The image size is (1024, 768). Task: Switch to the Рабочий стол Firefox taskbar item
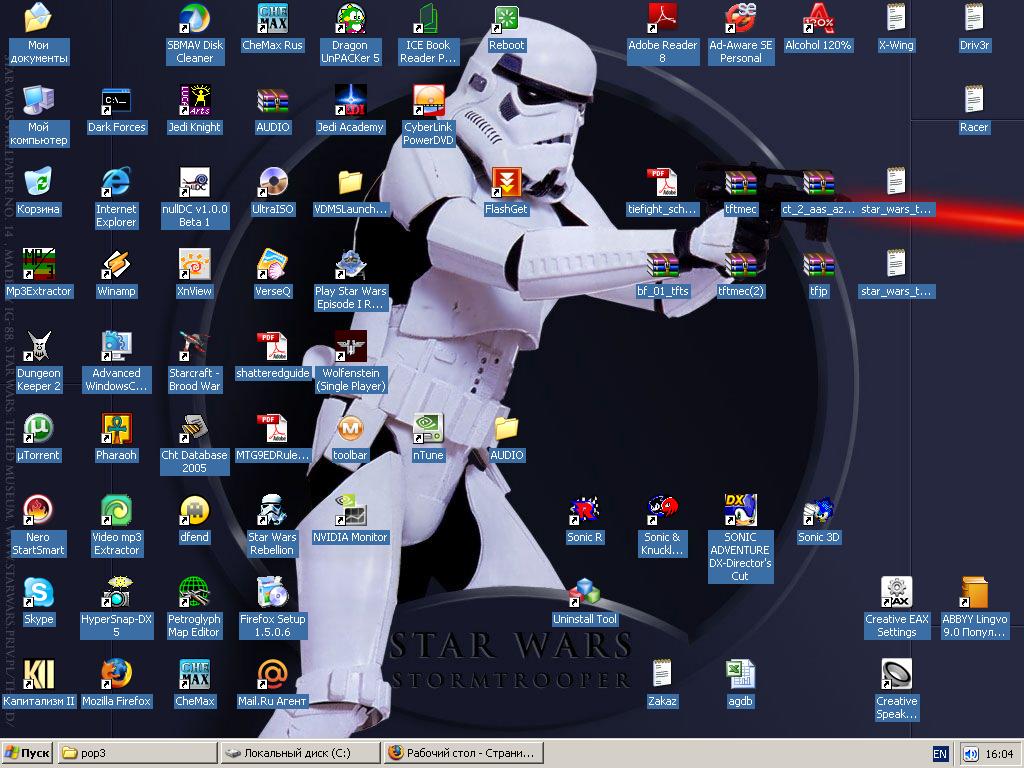point(464,753)
